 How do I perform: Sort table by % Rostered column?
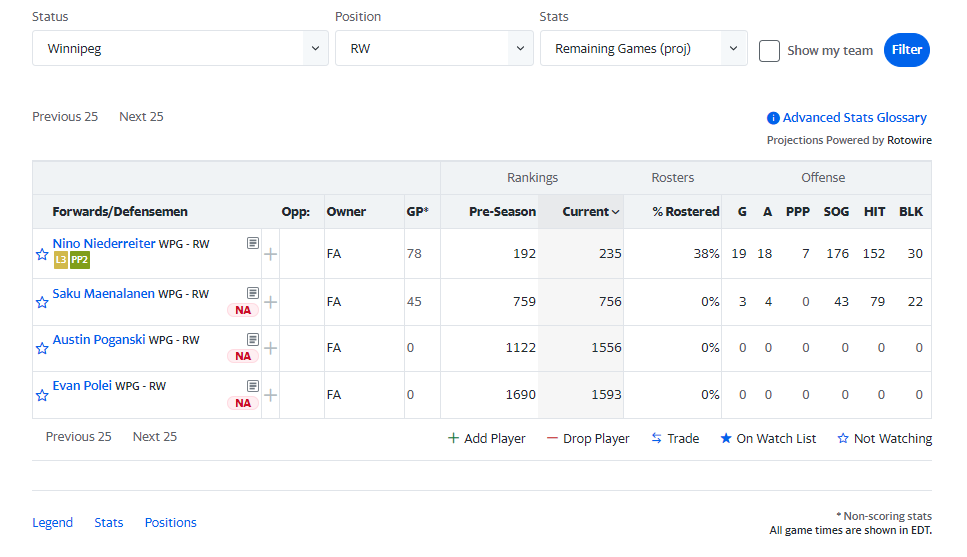pyautogui.click(x=686, y=212)
